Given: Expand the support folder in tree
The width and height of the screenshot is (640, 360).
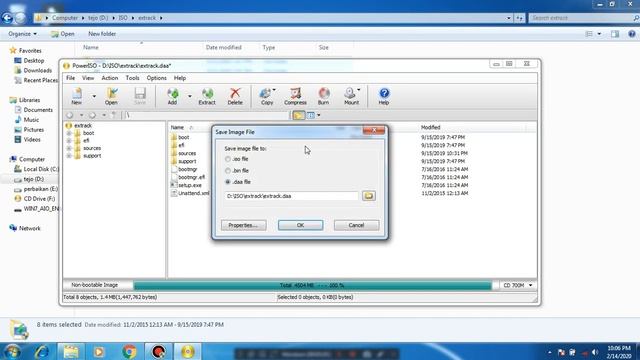Looking at the screenshot, I should coord(69,156).
